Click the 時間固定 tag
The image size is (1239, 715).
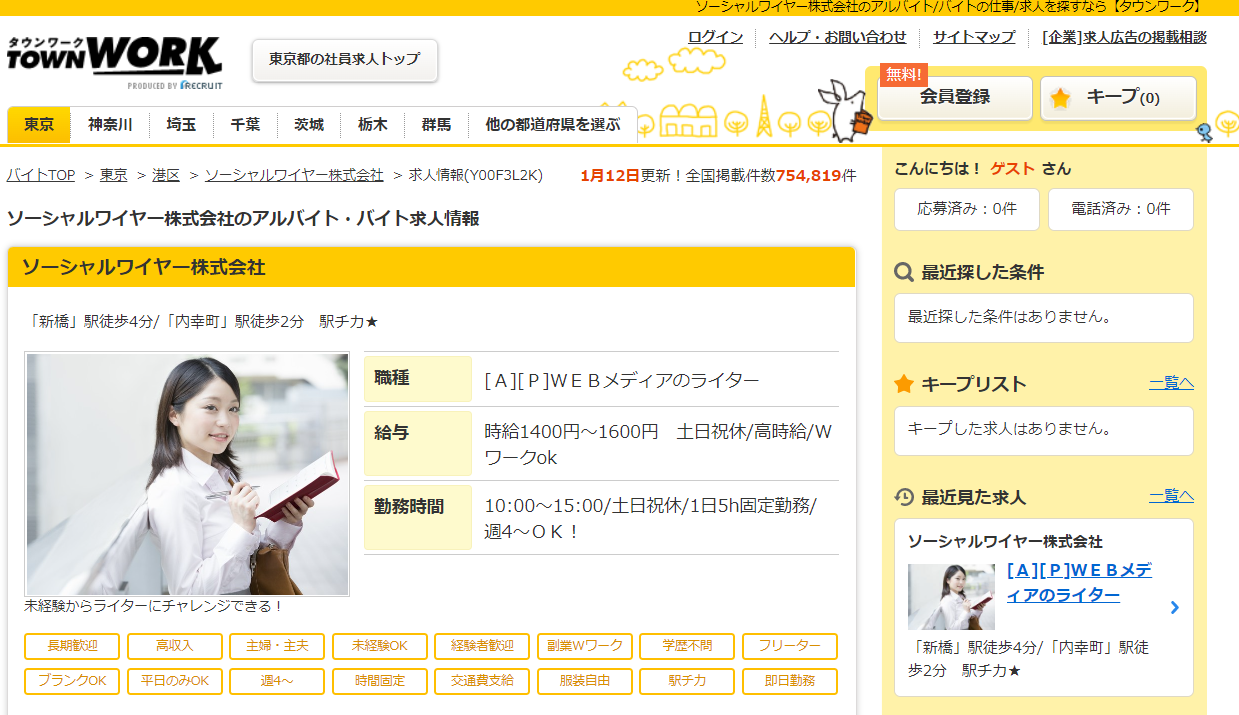(380, 681)
